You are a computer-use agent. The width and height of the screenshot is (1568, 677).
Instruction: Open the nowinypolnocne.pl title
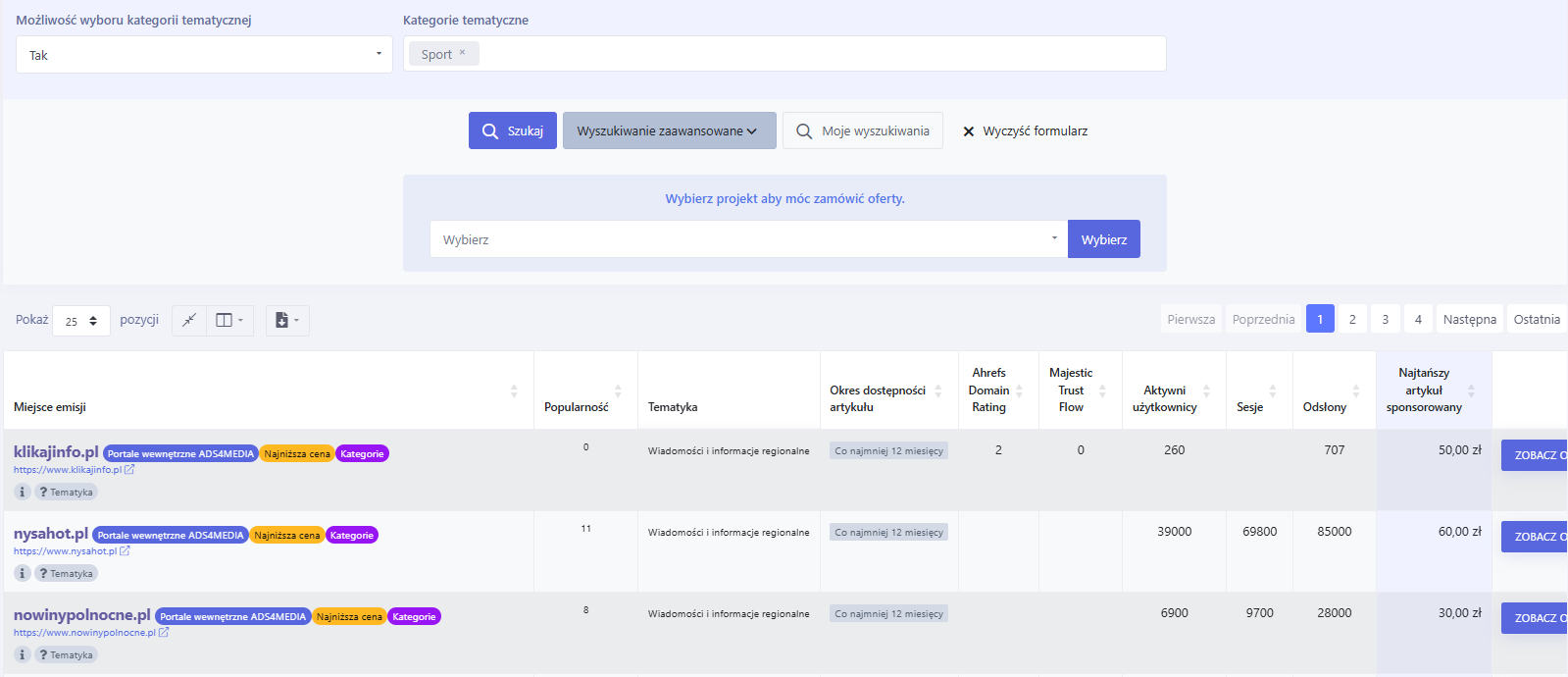click(x=82, y=614)
